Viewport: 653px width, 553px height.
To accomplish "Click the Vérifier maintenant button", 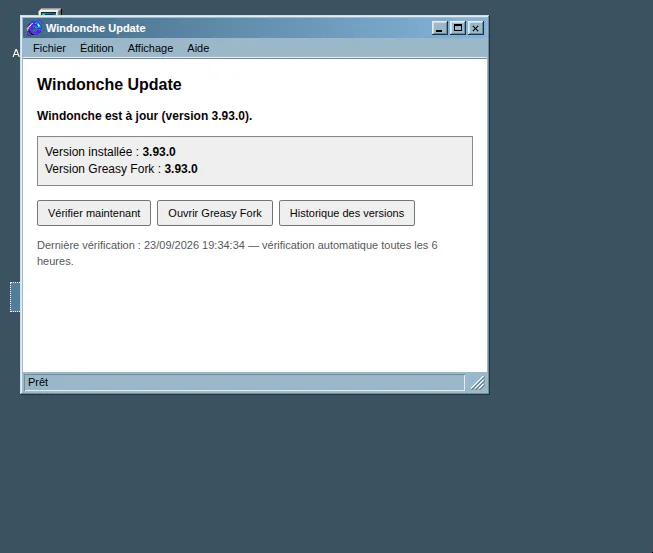I will pos(94,213).
